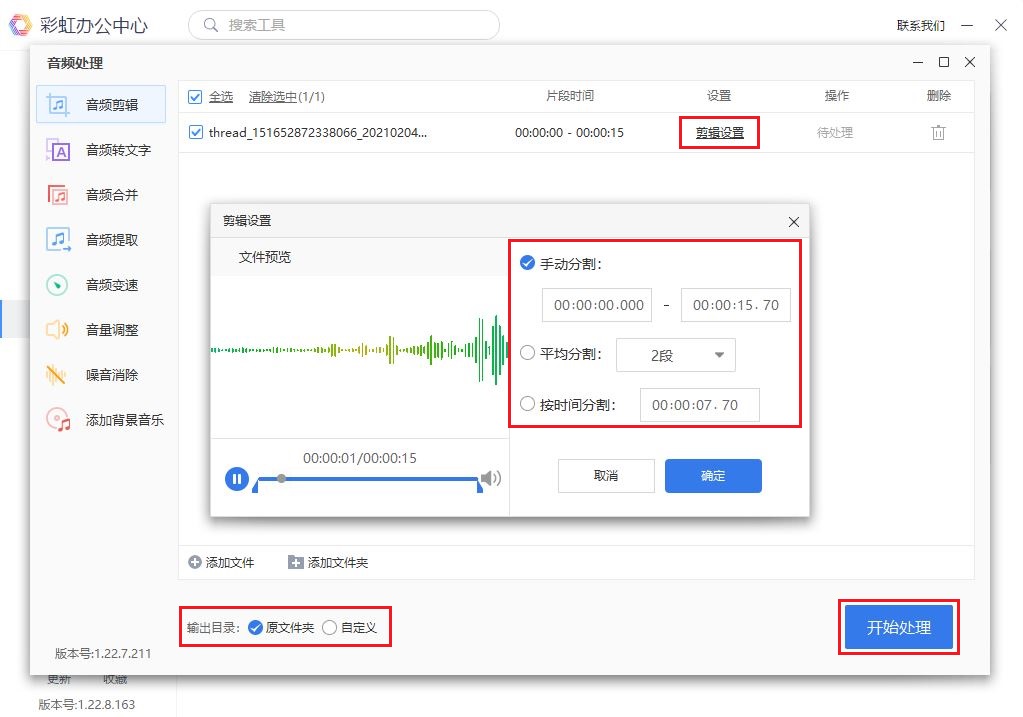Viewport: 1023px width, 717px height.
Task: Click the speaker volume icon in preview
Action: [491, 478]
